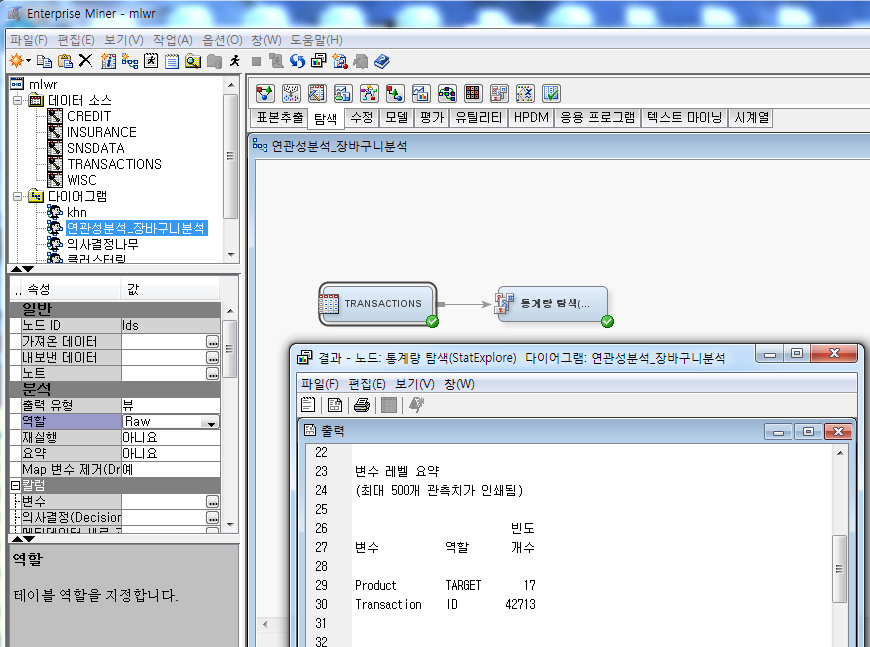Screen dimensions: 870x647
Task: Select the SOM/Kohonen colored grid icon
Action: point(473,93)
